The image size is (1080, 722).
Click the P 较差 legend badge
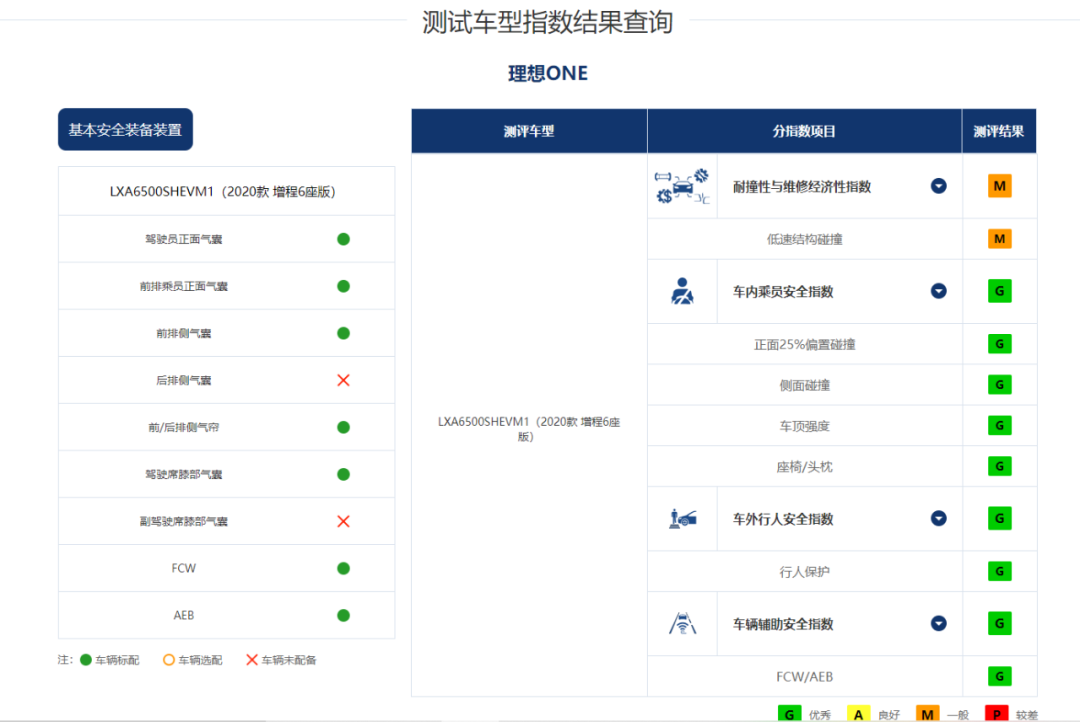tap(997, 714)
